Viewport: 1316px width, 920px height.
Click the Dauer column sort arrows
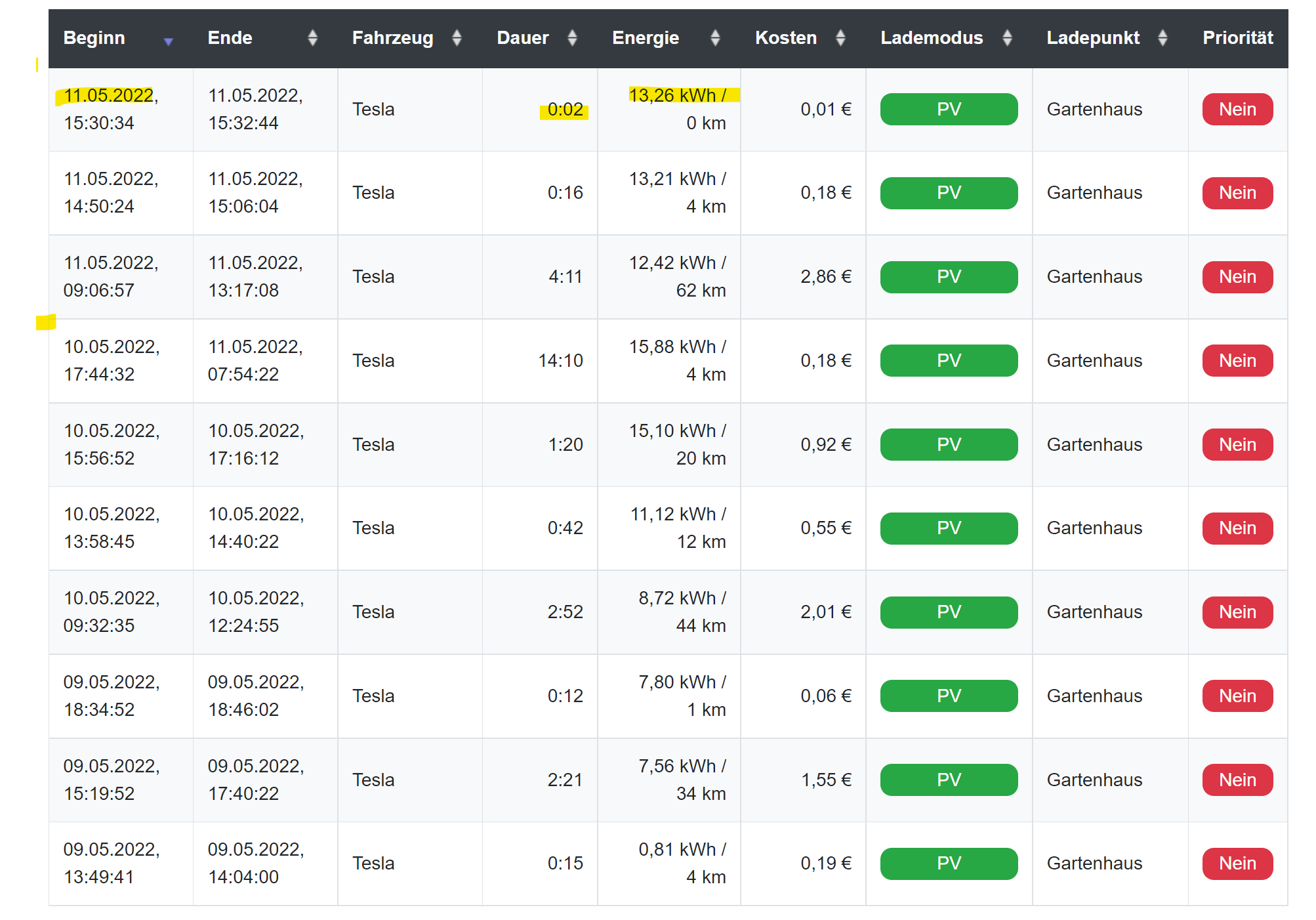572,38
